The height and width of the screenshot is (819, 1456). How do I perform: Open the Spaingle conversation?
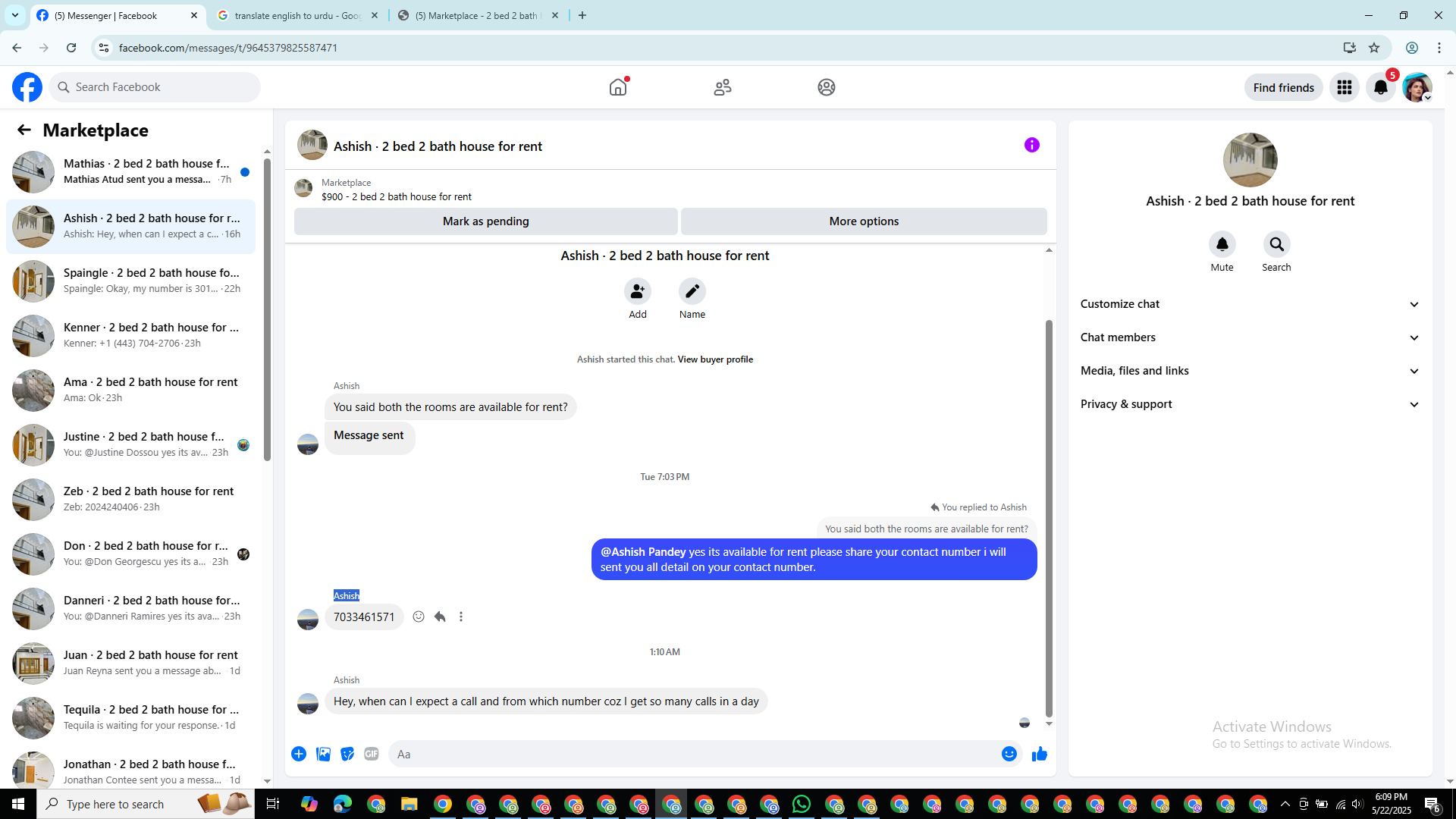130,281
